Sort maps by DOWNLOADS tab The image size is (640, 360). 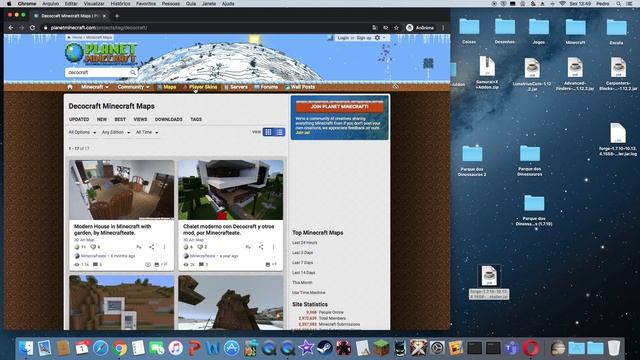pyautogui.click(x=169, y=119)
